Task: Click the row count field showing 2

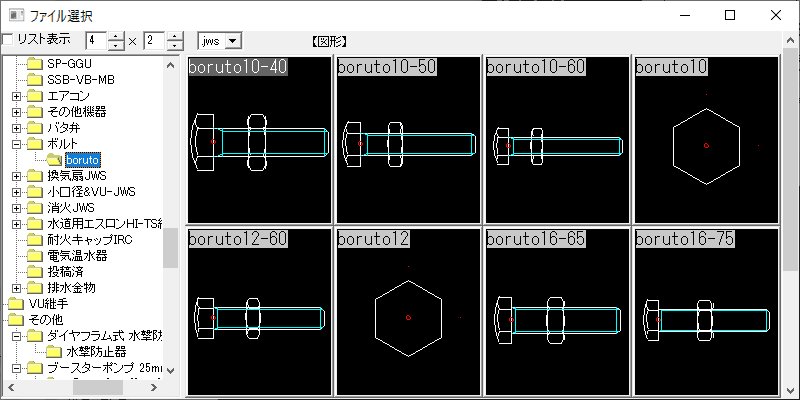Action: (x=155, y=41)
